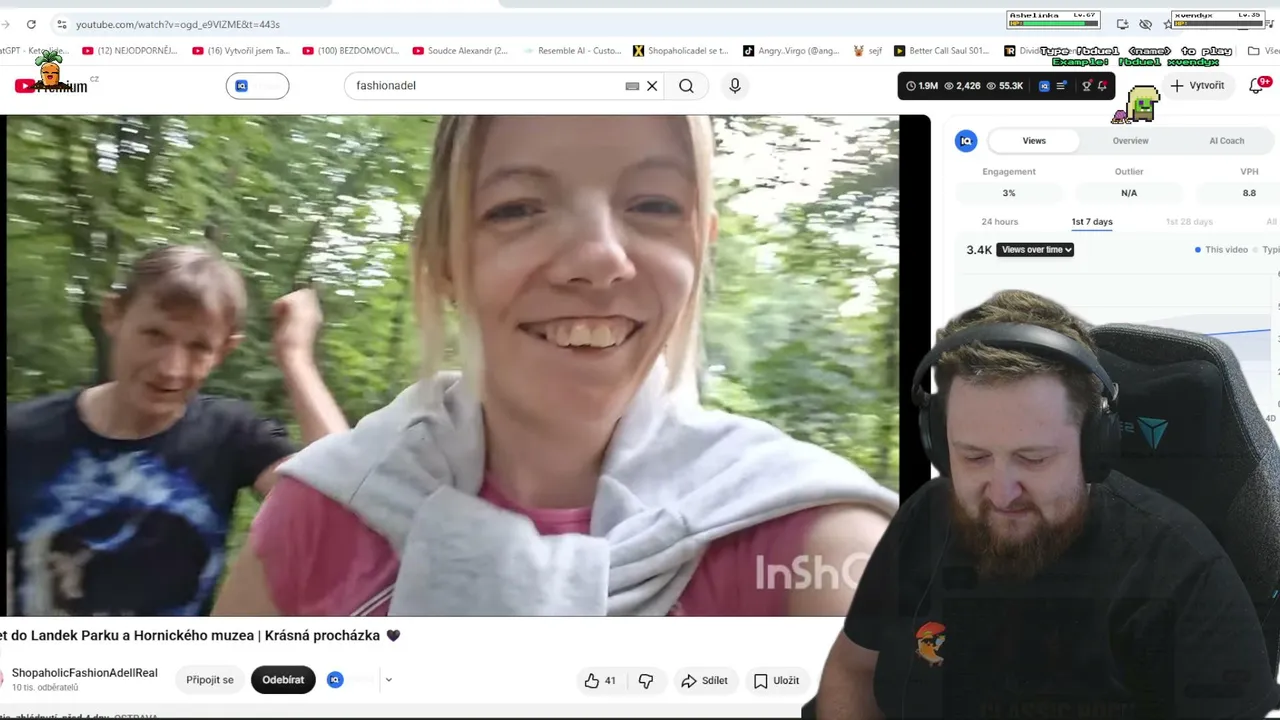Expand the chevron next to the subscribe area

(x=389, y=680)
